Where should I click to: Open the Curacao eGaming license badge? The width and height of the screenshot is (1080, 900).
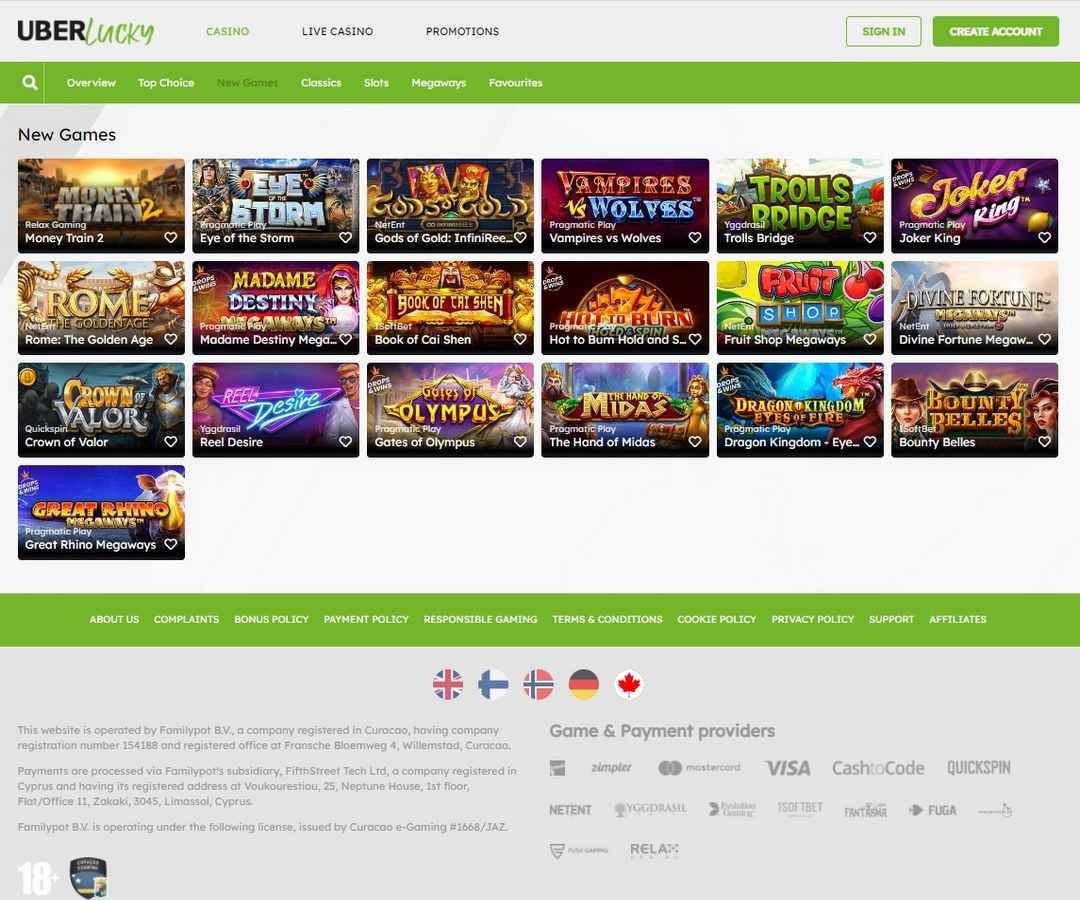[88, 878]
